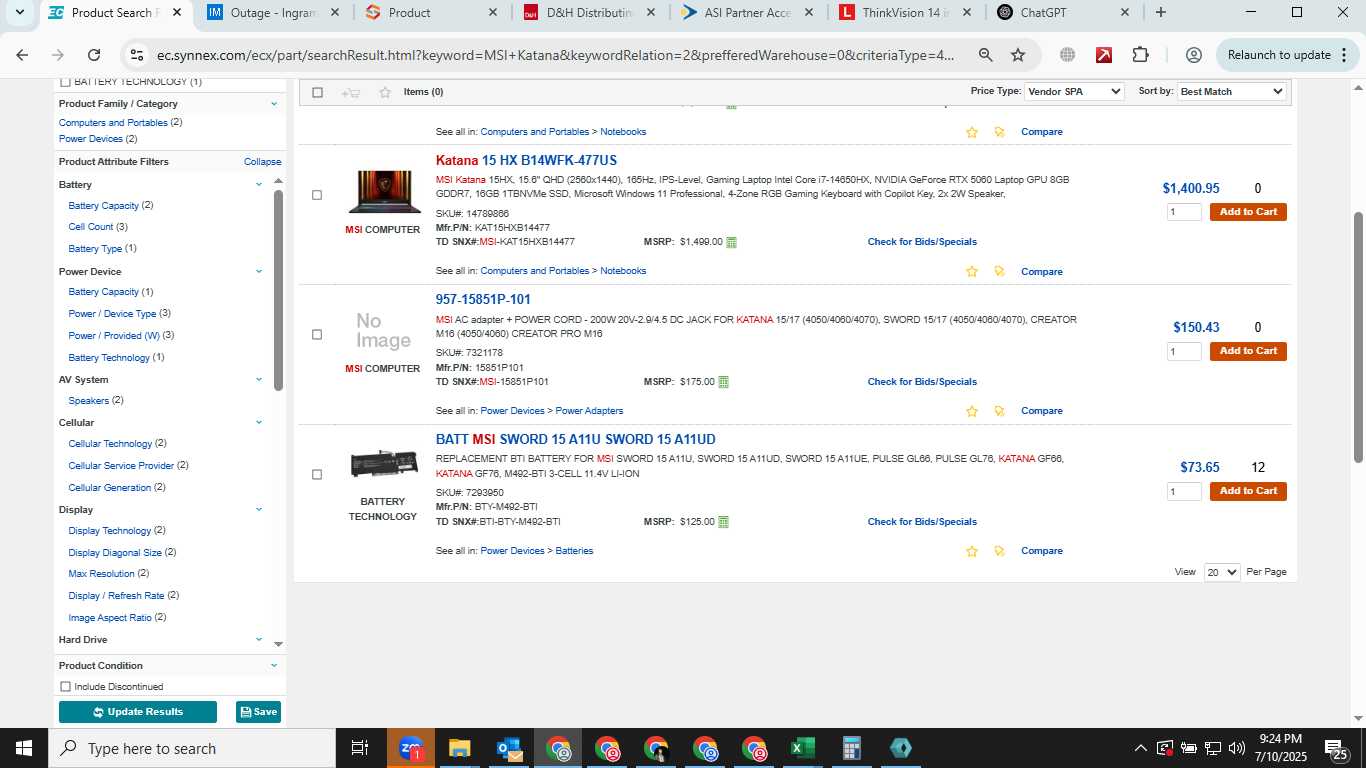The height and width of the screenshot is (768, 1366).
Task: Click the main page vertical scrollbar thumb
Action: 1358,335
